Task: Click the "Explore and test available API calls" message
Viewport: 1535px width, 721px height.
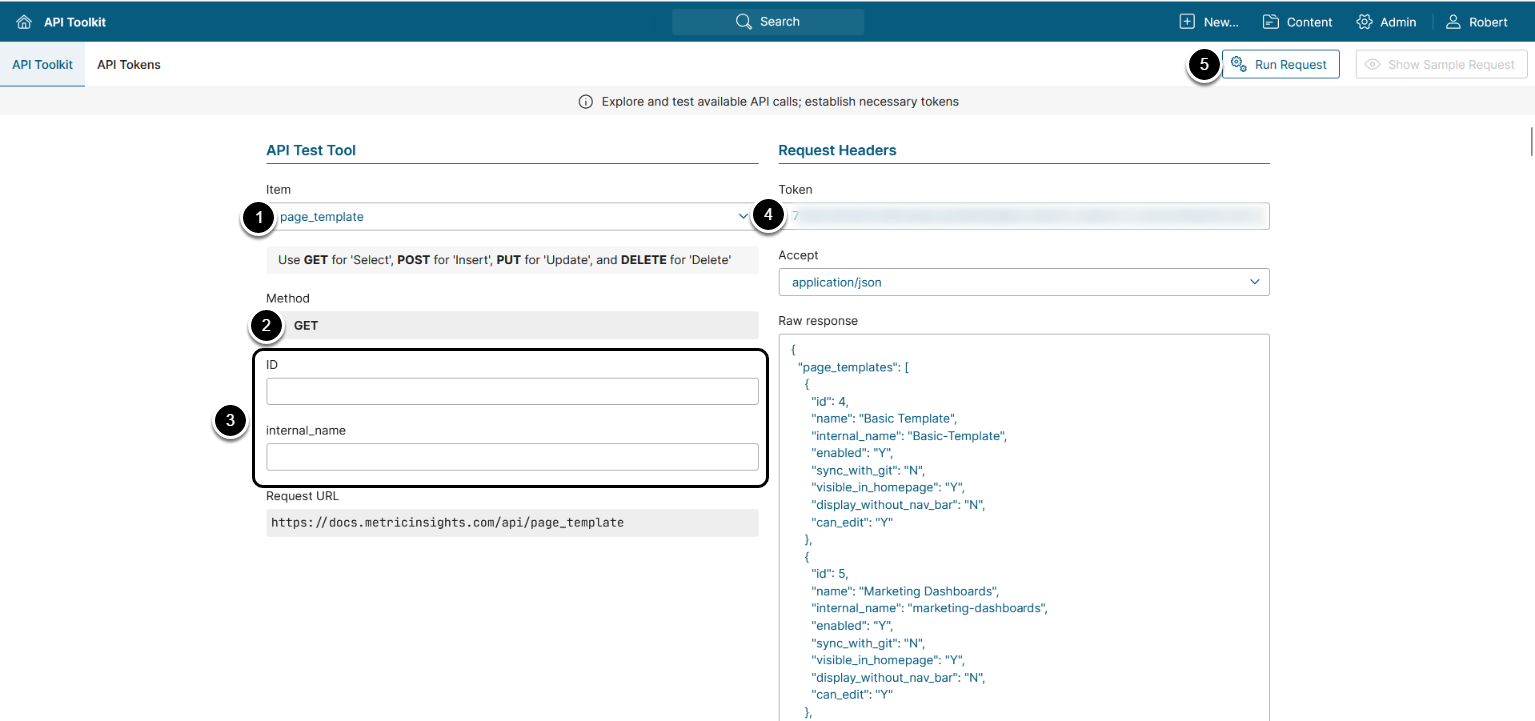Action: pos(780,102)
